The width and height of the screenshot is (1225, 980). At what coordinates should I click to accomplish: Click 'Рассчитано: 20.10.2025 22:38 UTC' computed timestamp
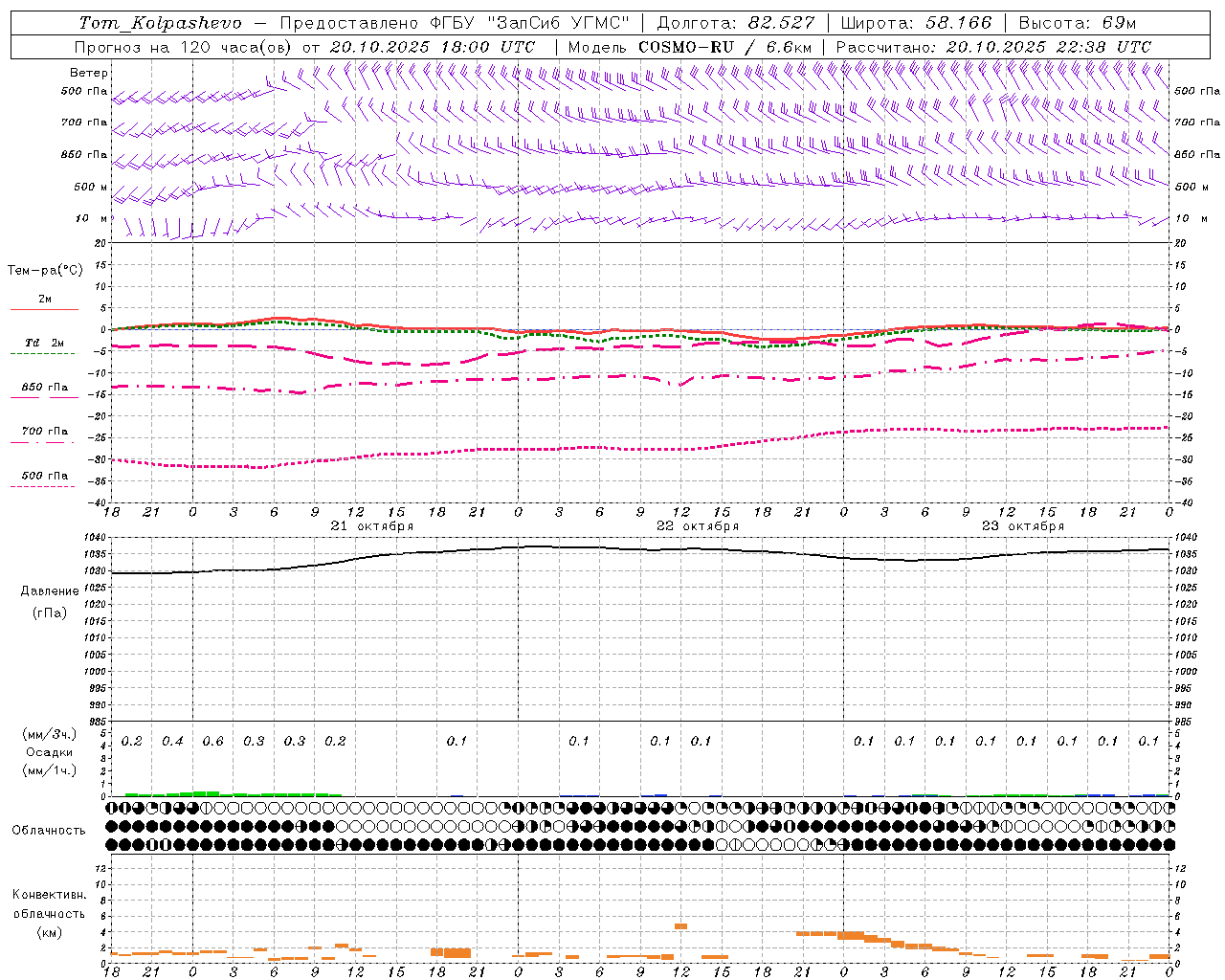(994, 47)
